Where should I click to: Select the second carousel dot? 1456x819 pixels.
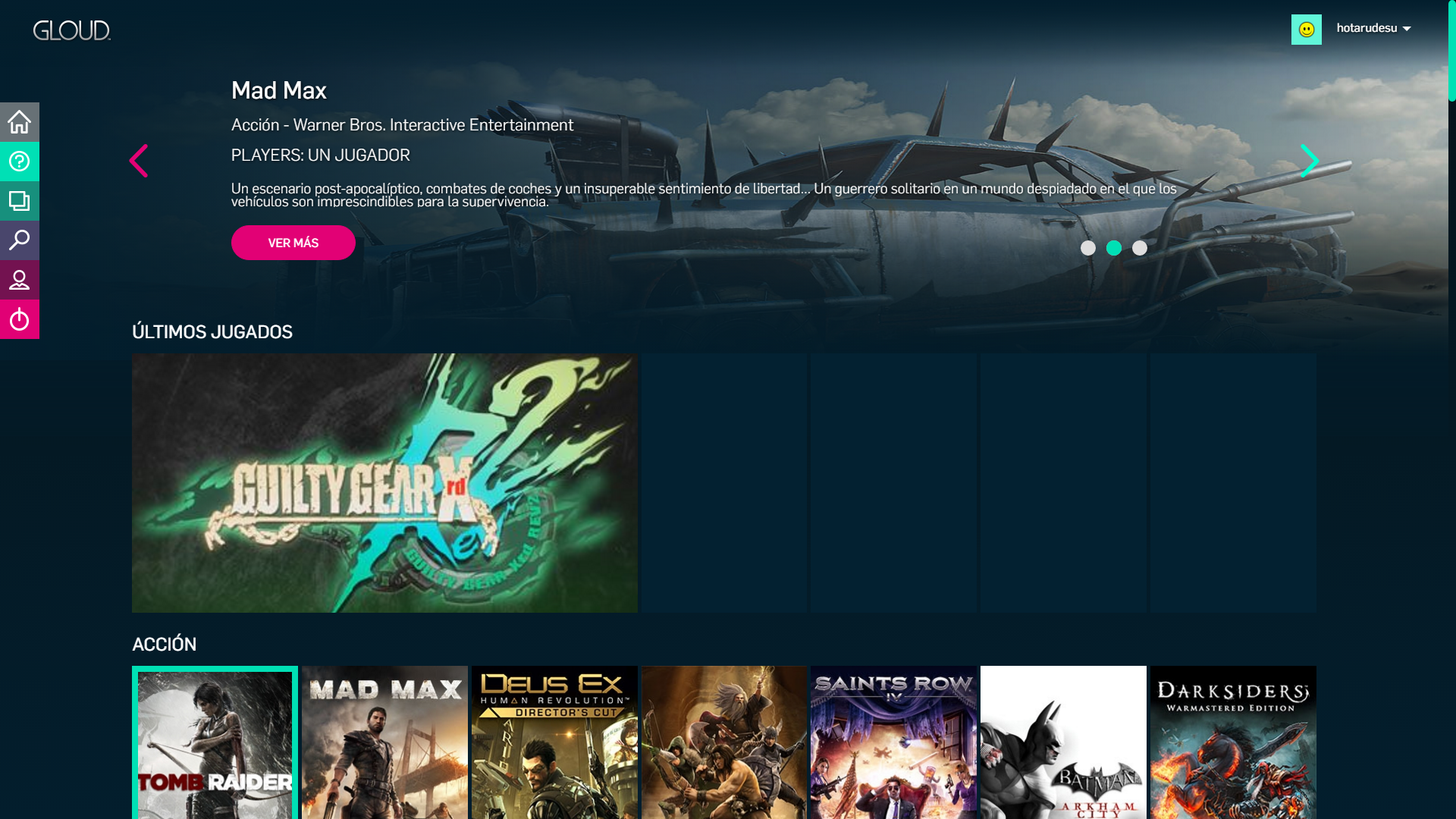click(x=1113, y=248)
